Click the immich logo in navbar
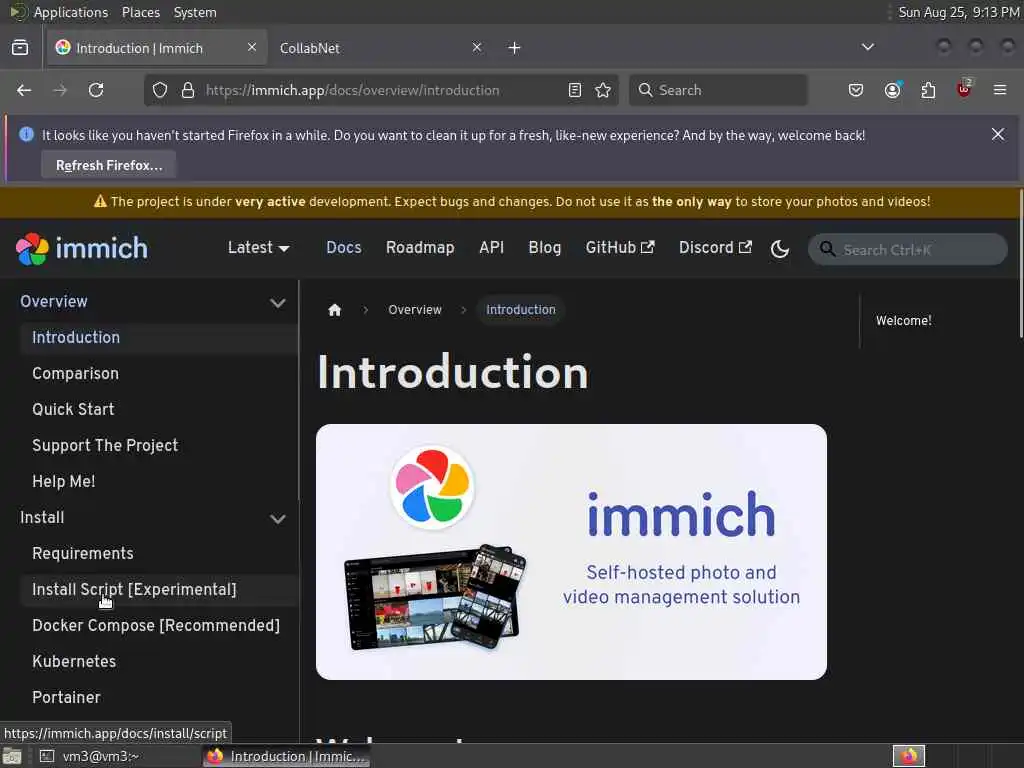The width and height of the screenshot is (1024, 768). 82,249
